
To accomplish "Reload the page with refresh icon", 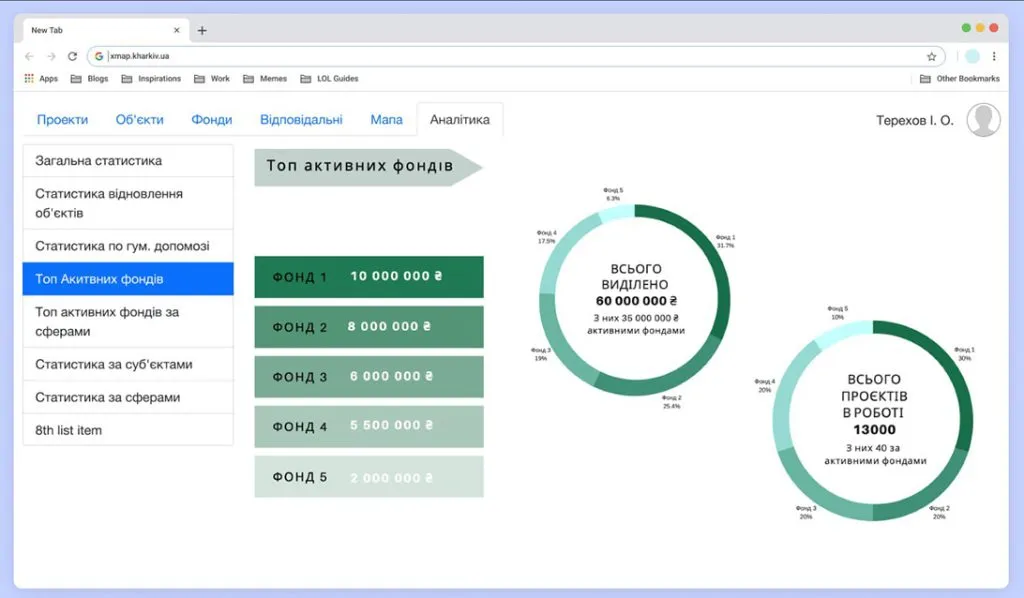I will [x=72, y=57].
